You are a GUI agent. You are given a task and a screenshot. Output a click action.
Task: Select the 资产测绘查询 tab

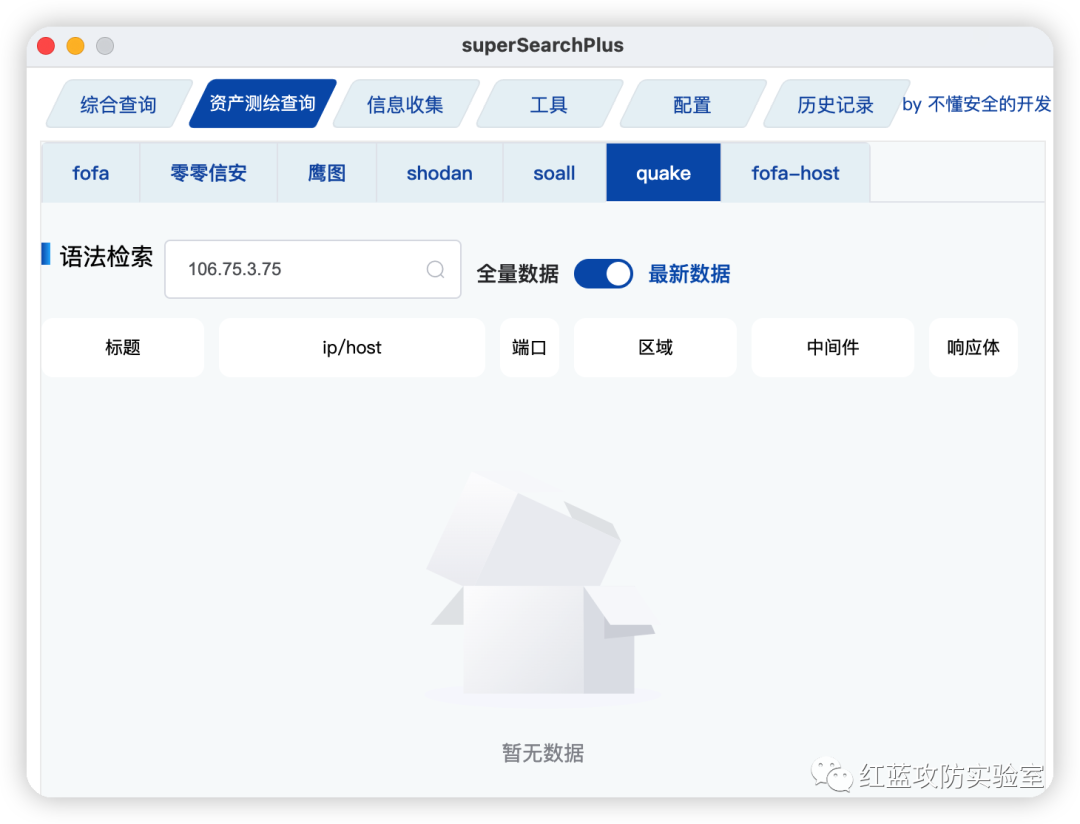click(262, 103)
